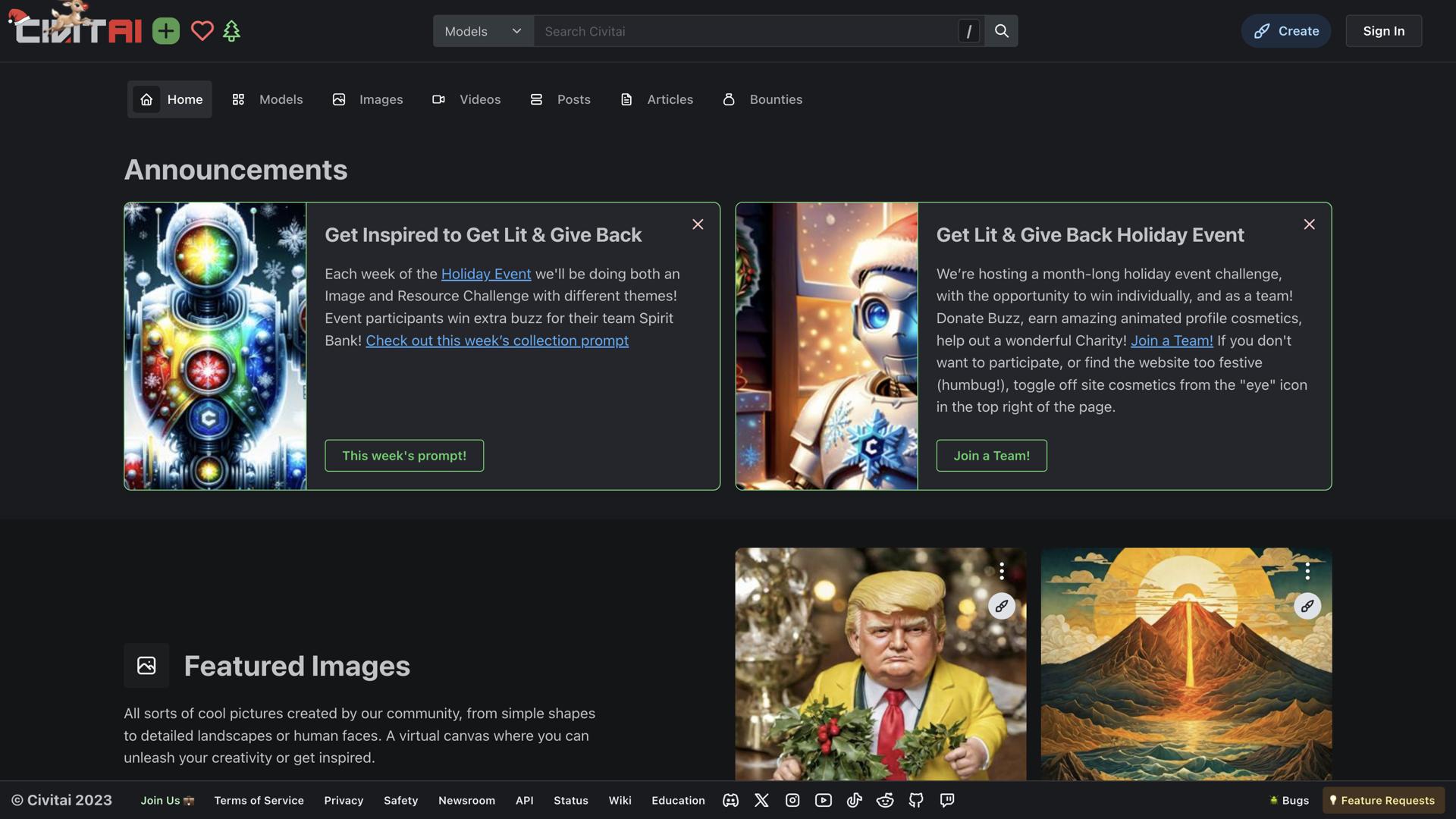Screen dimensions: 1456x819
Task: Click the green plus icon beside logo
Action: [x=165, y=31]
